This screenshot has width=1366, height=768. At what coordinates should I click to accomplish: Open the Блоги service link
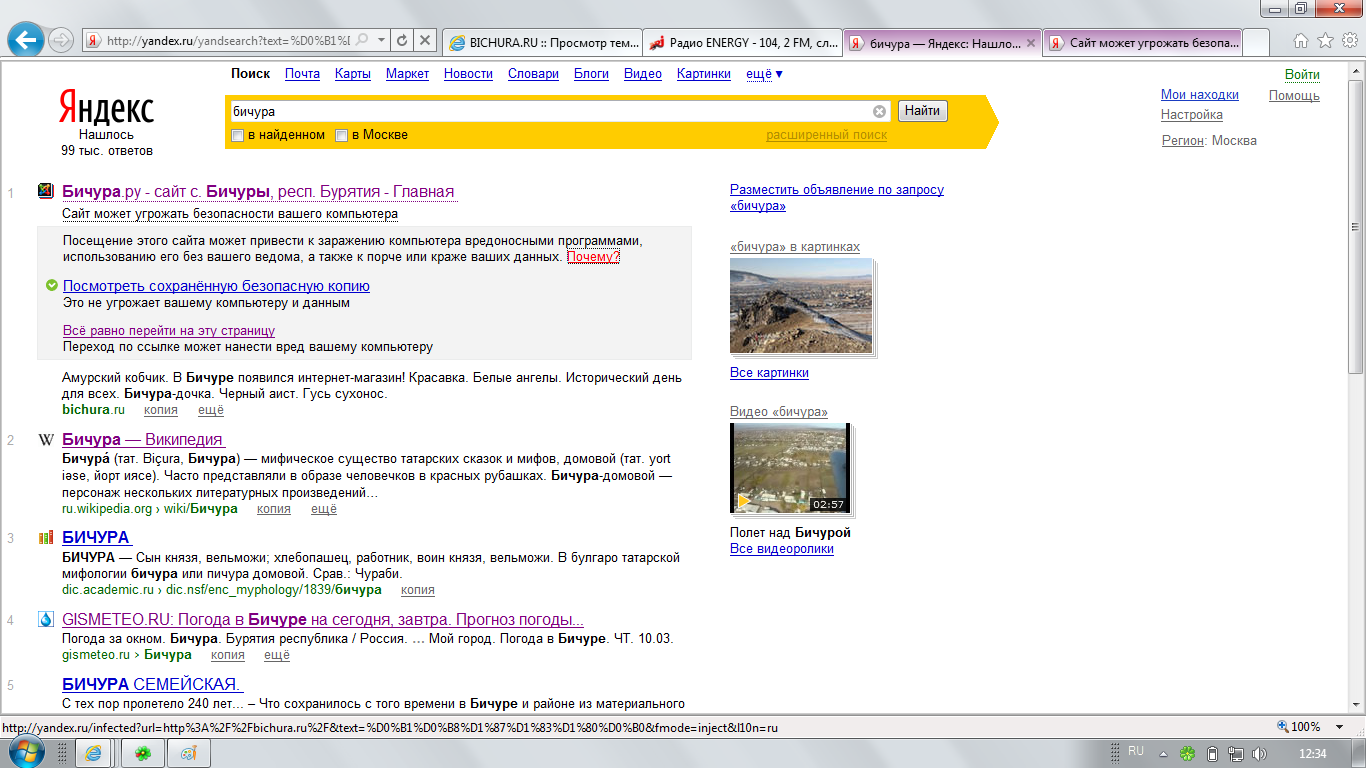(x=591, y=74)
